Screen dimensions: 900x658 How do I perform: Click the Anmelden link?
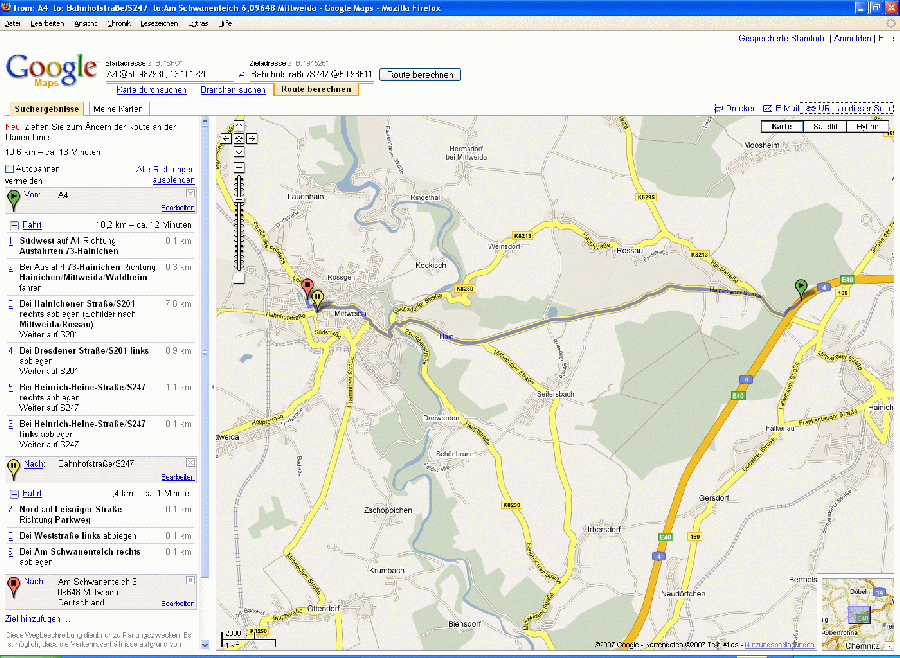852,38
